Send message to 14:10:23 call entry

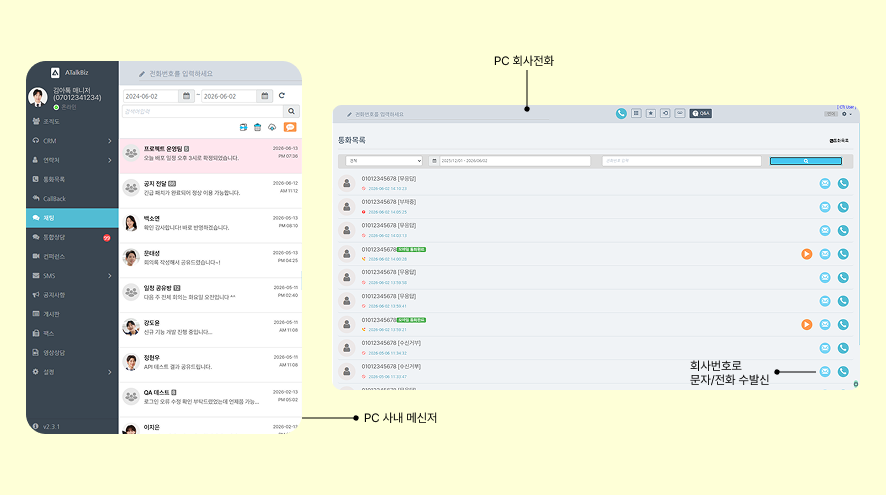coord(825,184)
